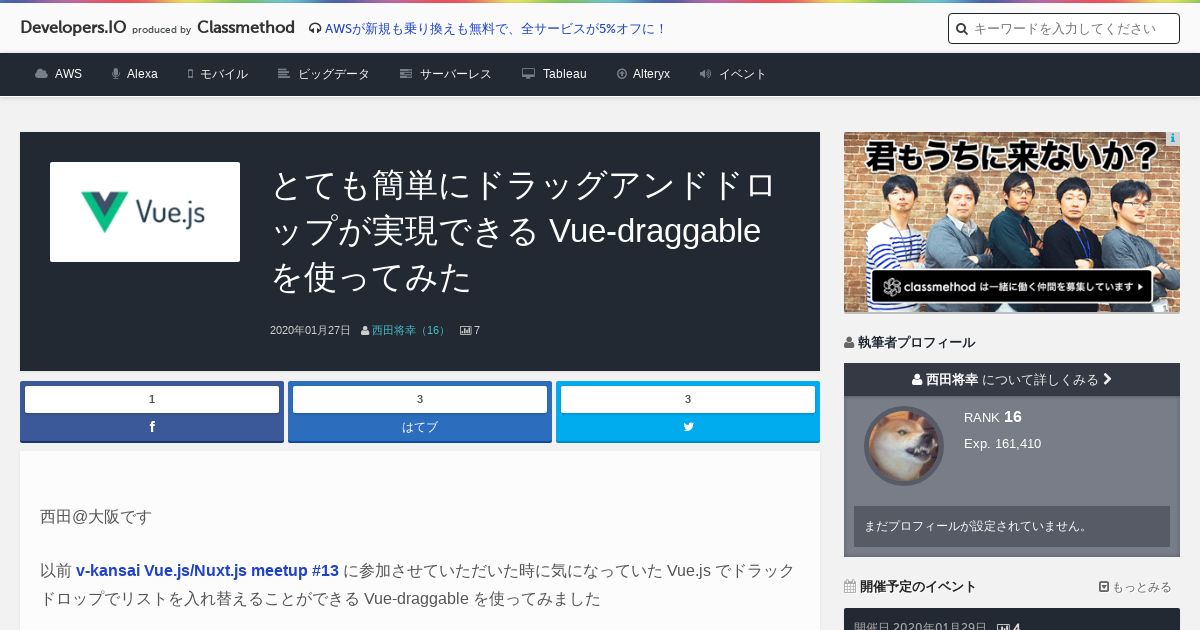The image size is (1200, 630).
Task: Click the bars icon beside ビッグデータ
Action: [284, 74]
